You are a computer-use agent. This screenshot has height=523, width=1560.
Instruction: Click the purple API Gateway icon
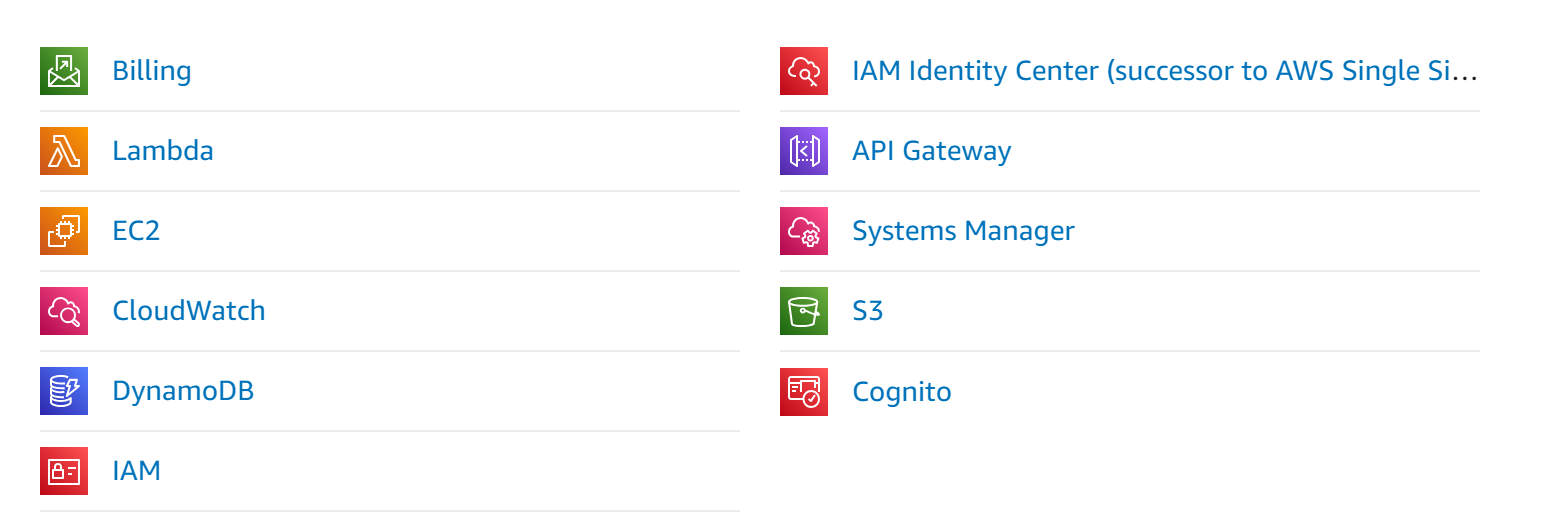pos(804,151)
